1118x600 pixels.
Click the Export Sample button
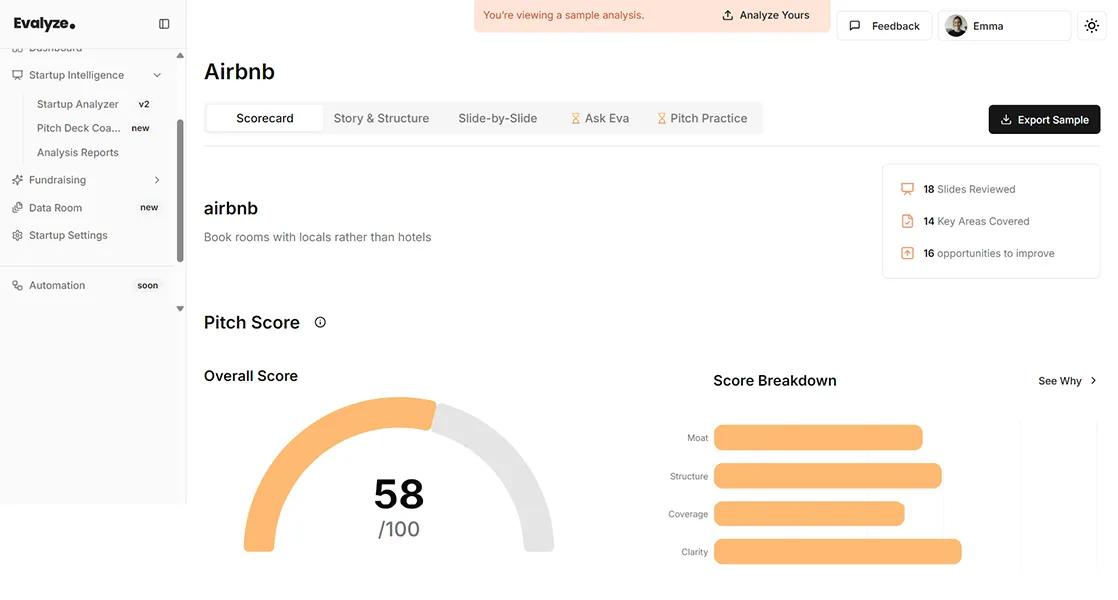click(1044, 120)
